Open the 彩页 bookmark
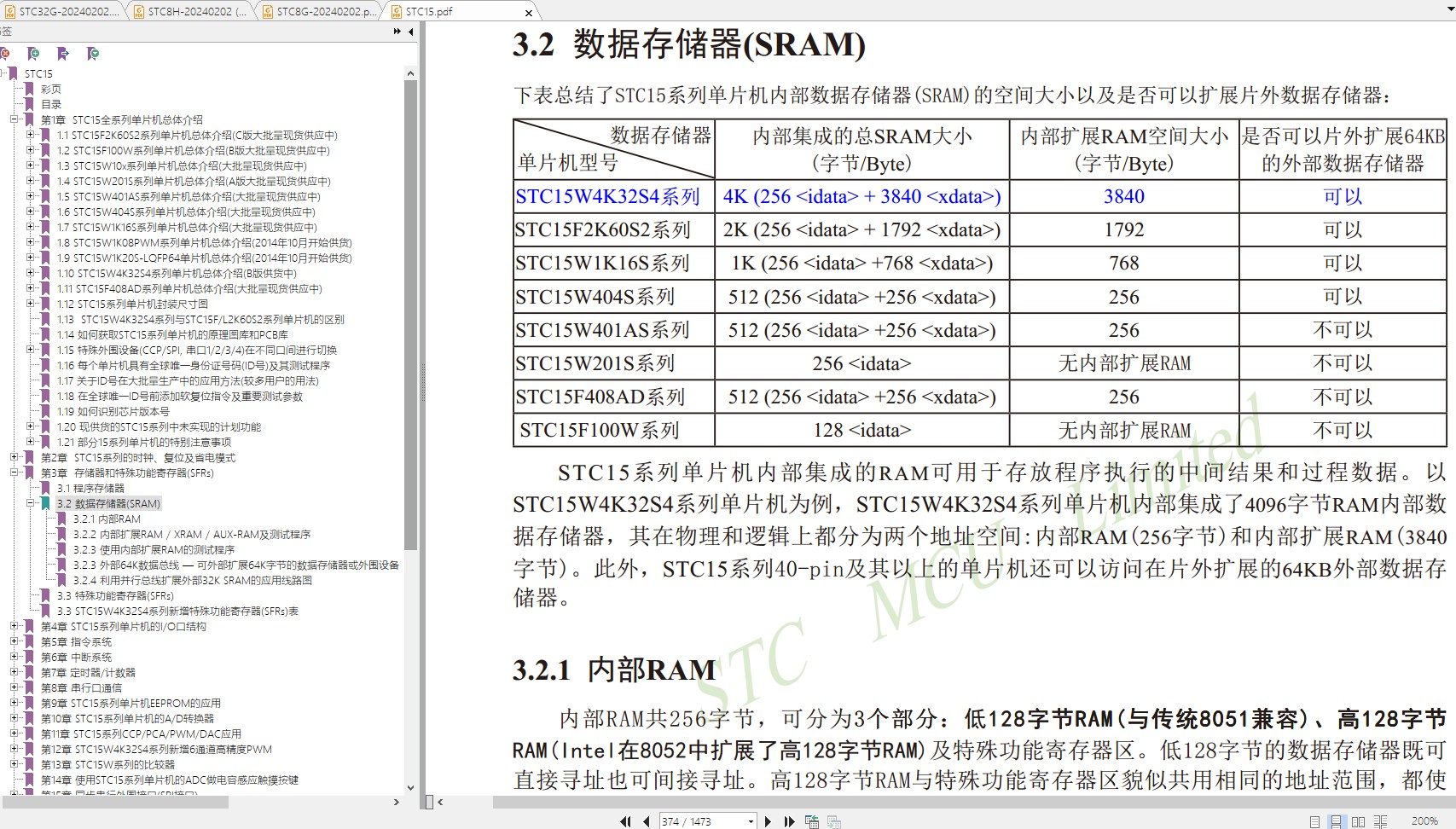This screenshot has height=829, width=1456. click(x=51, y=89)
